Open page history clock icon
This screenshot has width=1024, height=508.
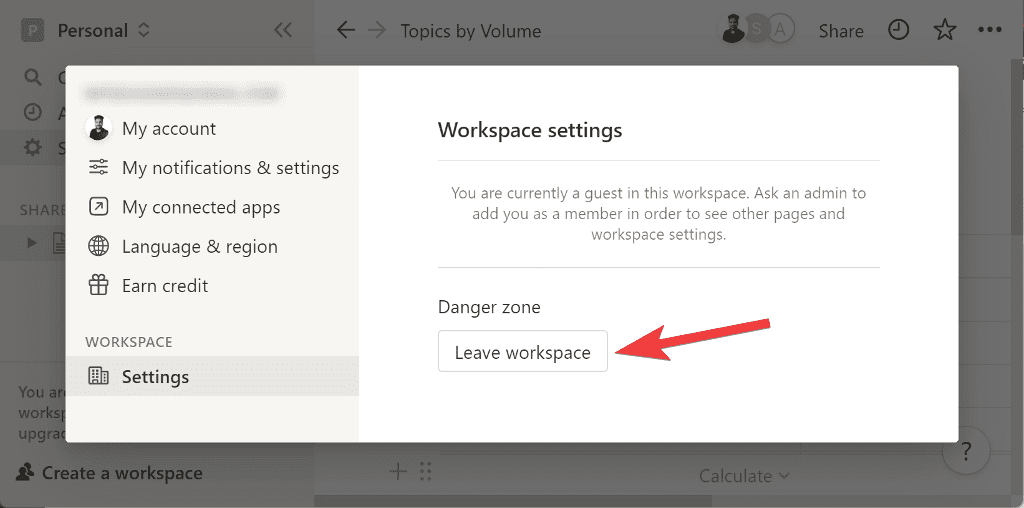click(x=899, y=31)
